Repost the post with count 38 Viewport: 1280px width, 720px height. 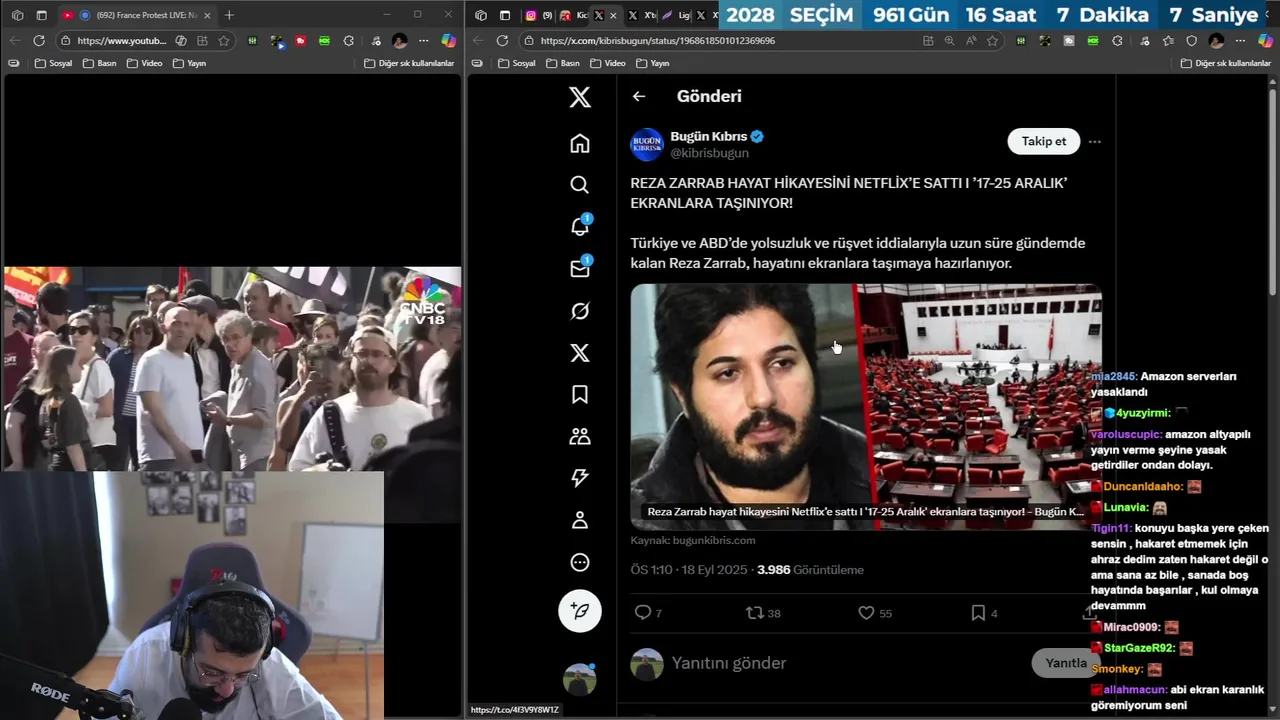click(763, 613)
